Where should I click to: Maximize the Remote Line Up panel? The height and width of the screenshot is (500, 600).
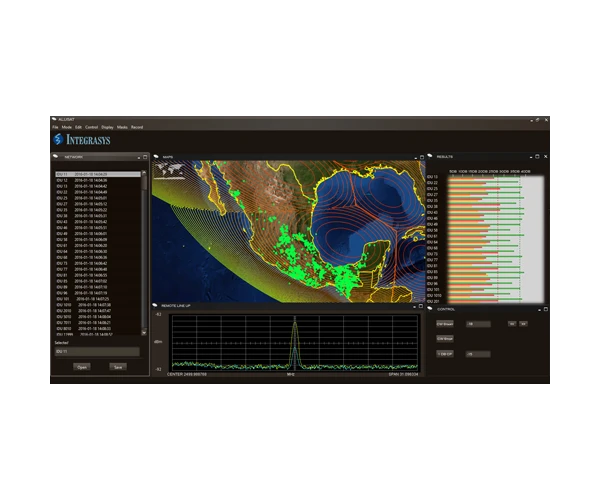click(x=421, y=306)
